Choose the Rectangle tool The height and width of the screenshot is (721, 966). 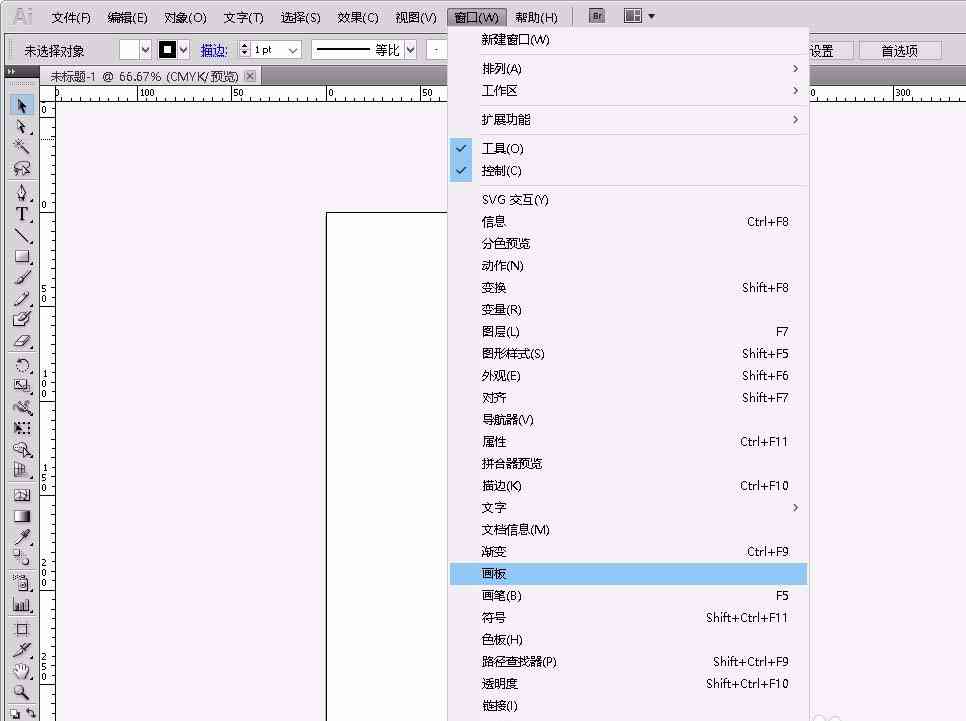(x=22, y=256)
